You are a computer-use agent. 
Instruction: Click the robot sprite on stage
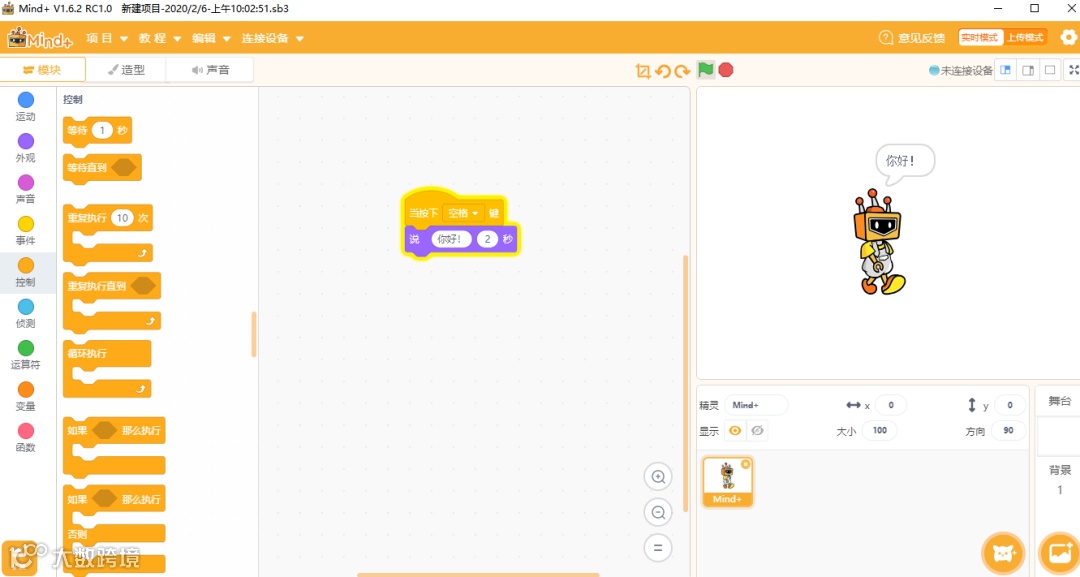coord(880,242)
